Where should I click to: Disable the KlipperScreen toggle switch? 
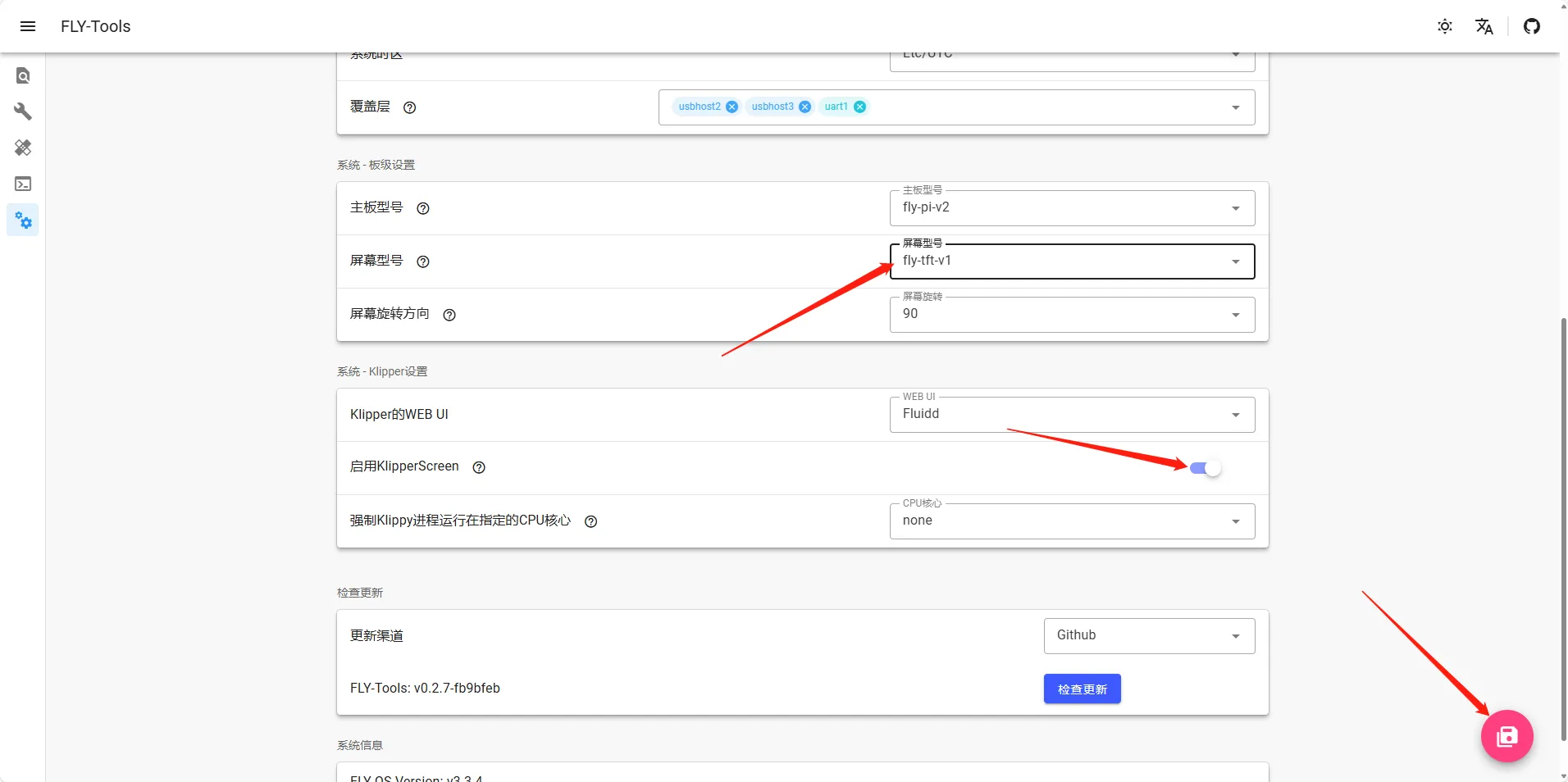point(1206,468)
